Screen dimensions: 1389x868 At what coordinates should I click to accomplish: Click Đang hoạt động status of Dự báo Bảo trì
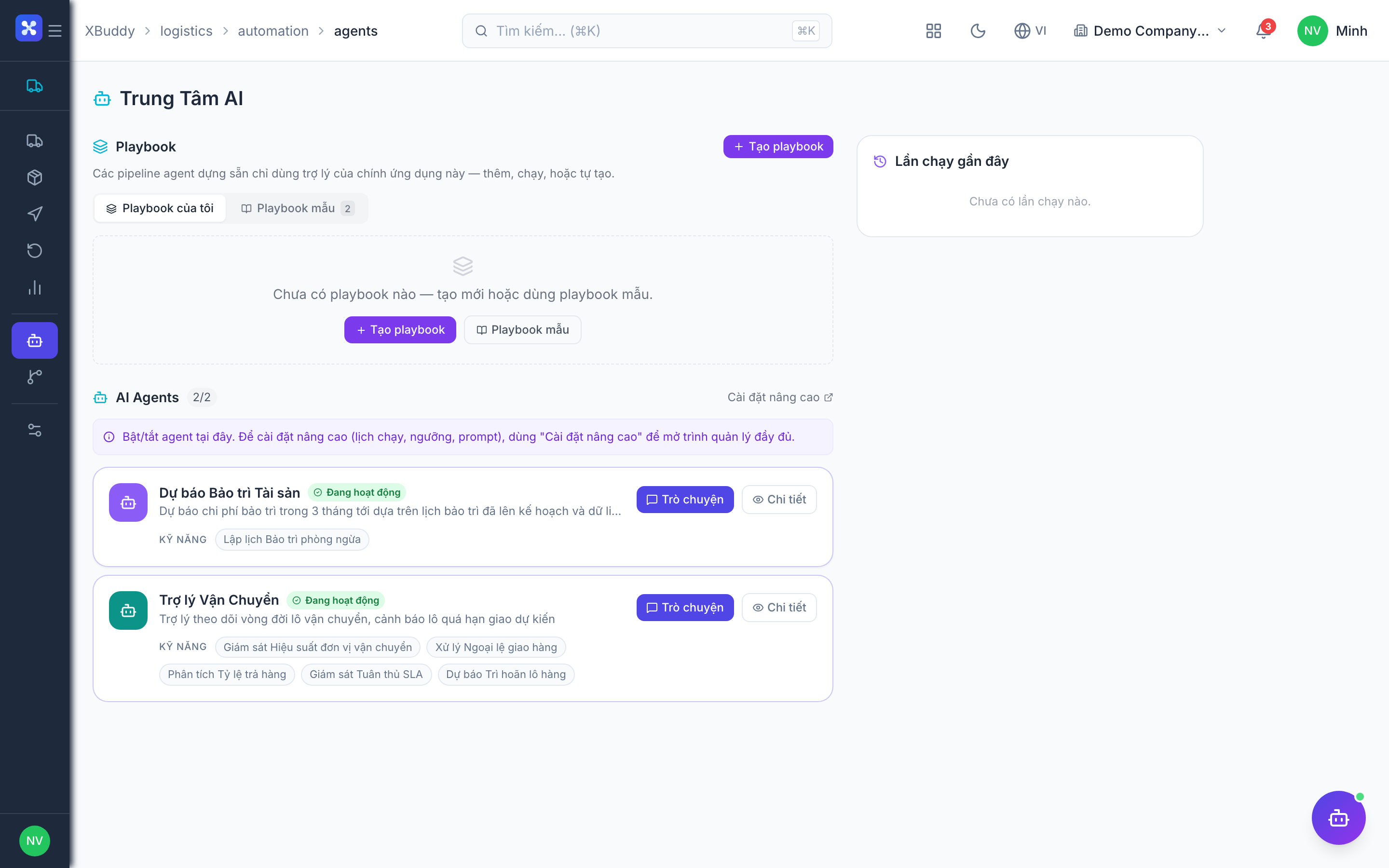point(357,492)
